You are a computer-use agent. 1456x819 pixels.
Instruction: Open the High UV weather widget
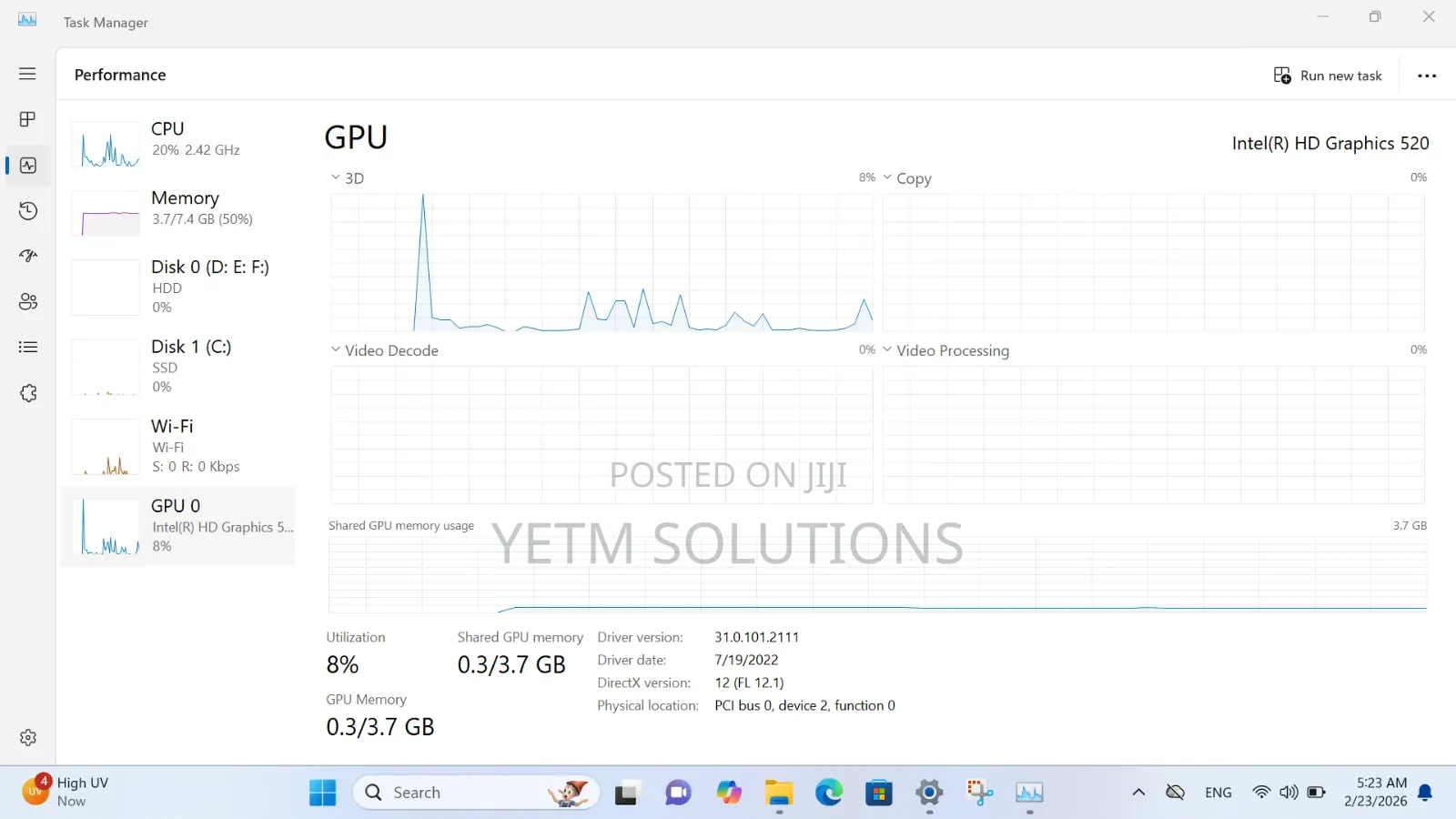pyautogui.click(x=66, y=792)
